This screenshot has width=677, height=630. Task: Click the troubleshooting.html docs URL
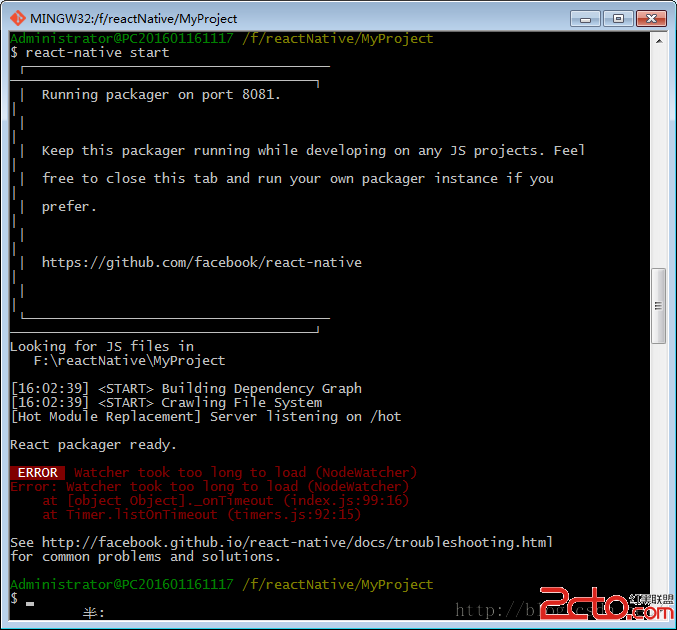tap(297, 542)
